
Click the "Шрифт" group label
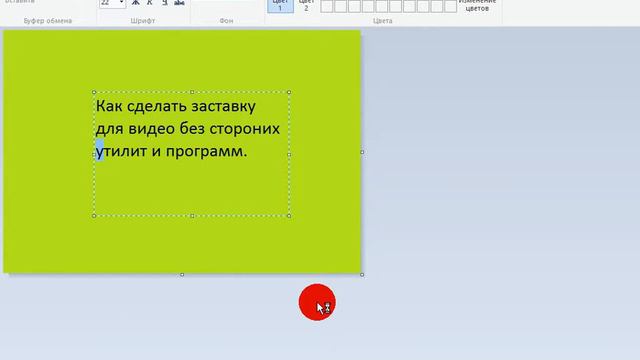143,21
